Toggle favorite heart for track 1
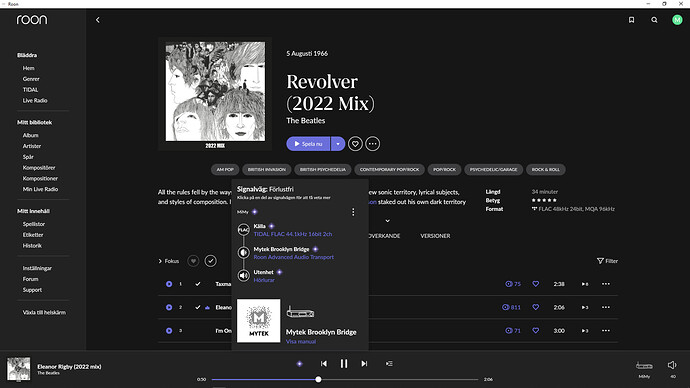The width and height of the screenshot is (690, 388). (536, 284)
